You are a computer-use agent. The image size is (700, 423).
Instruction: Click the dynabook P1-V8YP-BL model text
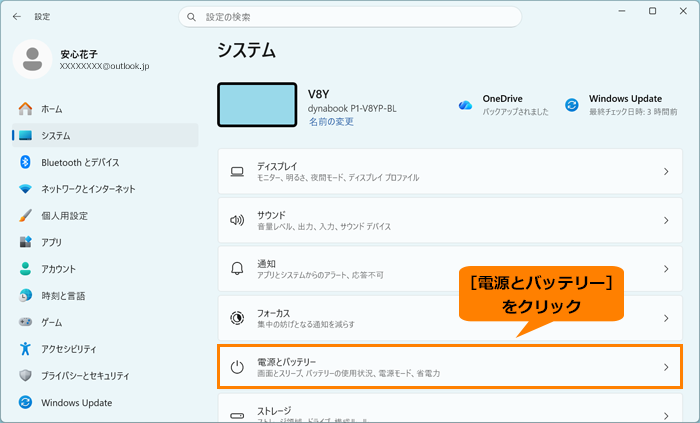(x=352, y=108)
